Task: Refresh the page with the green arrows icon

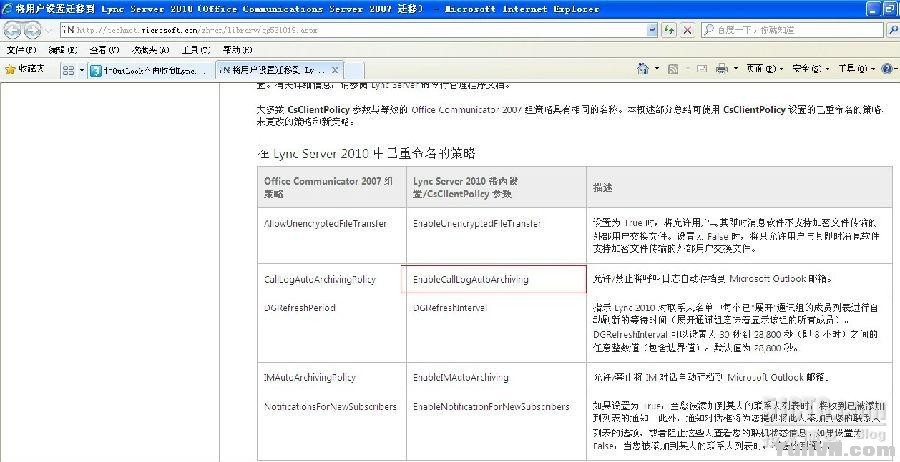Action: (669, 30)
